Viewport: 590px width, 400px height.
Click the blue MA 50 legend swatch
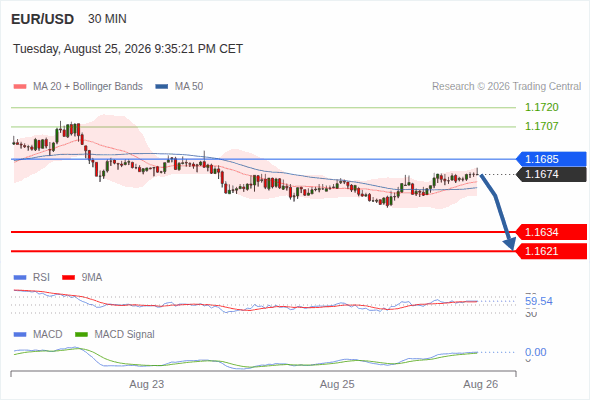(x=162, y=87)
